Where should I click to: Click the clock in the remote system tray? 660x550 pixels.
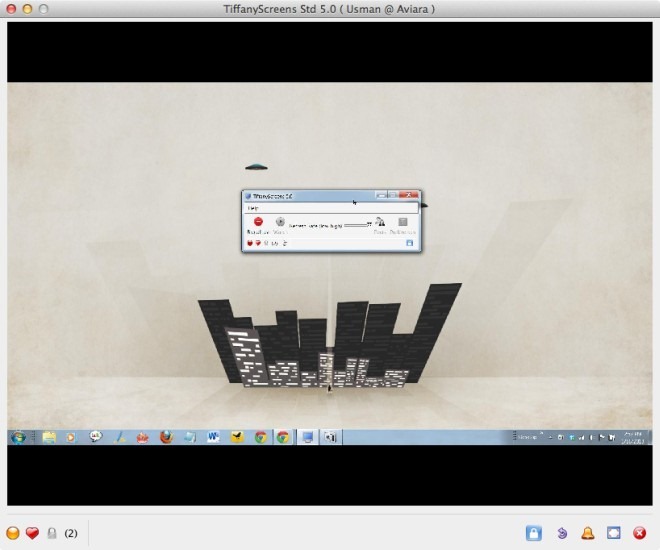pyautogui.click(x=633, y=438)
